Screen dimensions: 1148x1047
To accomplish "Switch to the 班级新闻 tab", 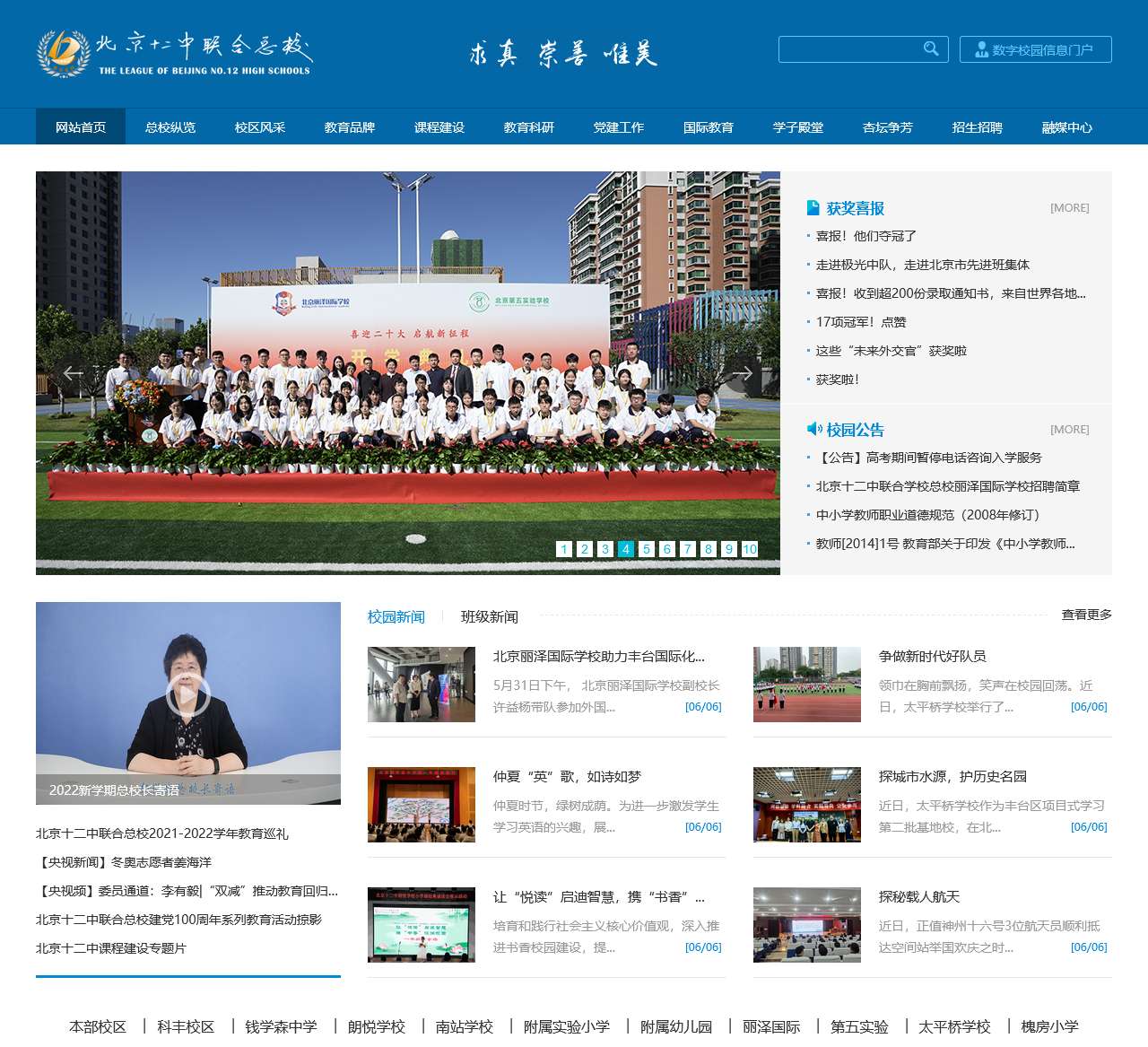I will pos(490,616).
